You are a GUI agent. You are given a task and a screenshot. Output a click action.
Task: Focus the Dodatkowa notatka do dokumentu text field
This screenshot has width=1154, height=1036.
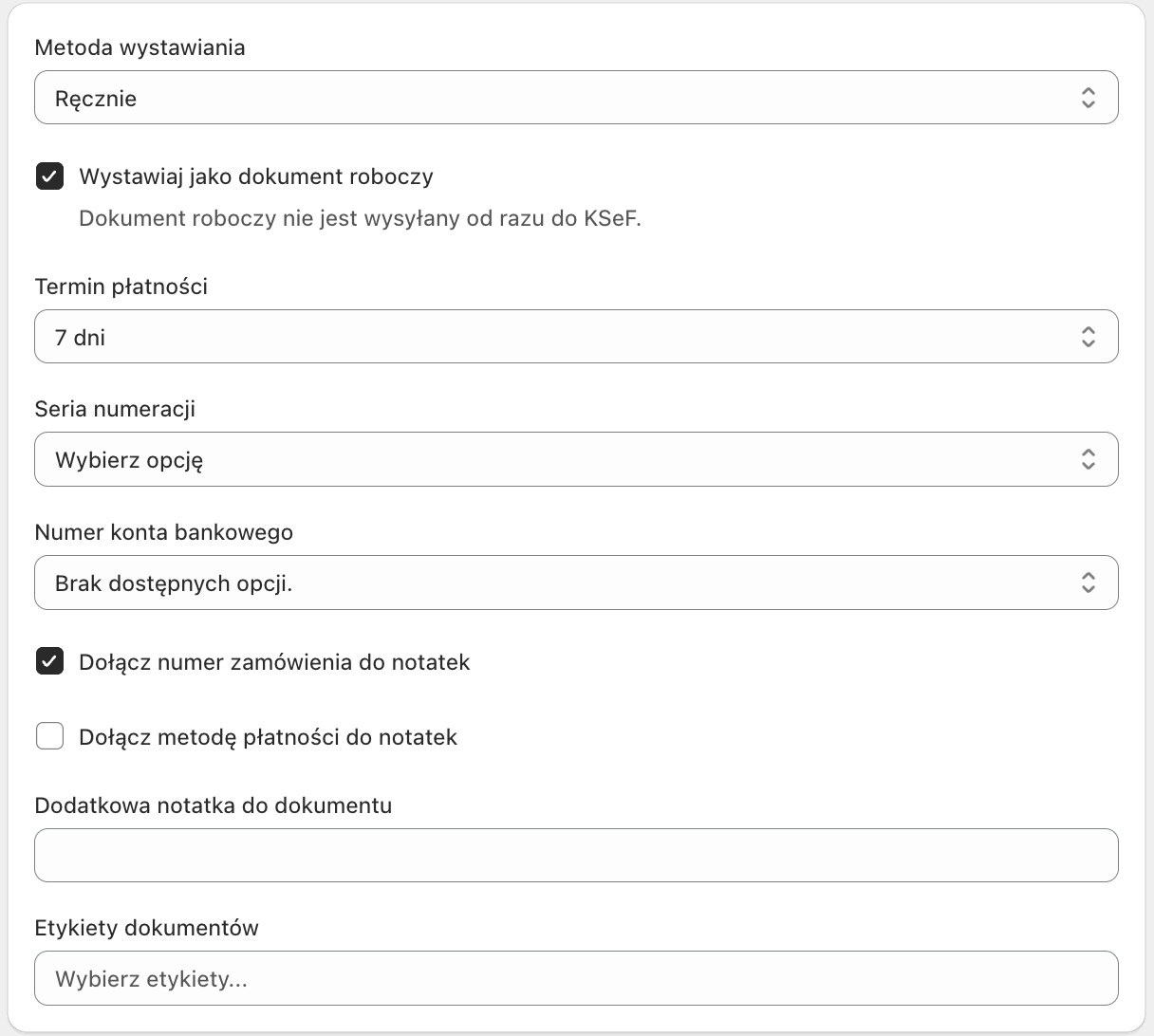click(576, 856)
